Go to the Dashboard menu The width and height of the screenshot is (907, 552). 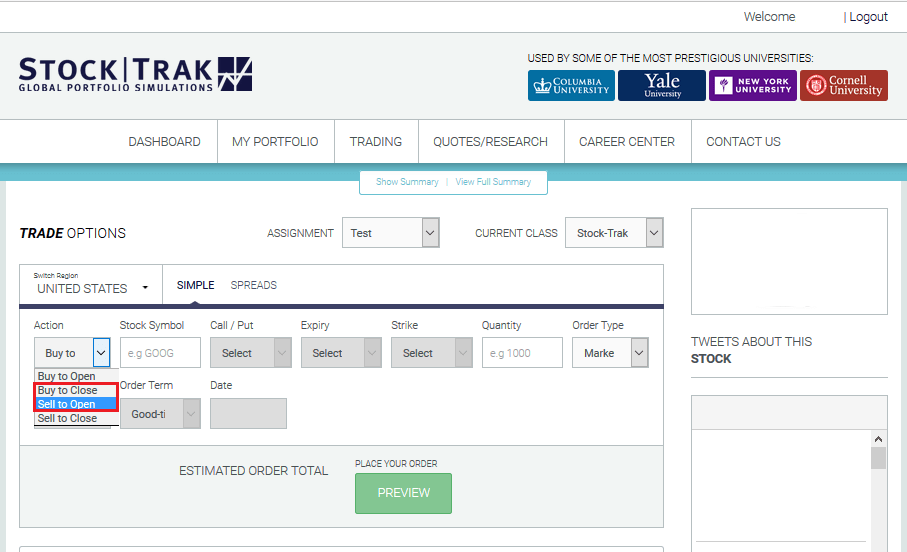(164, 142)
